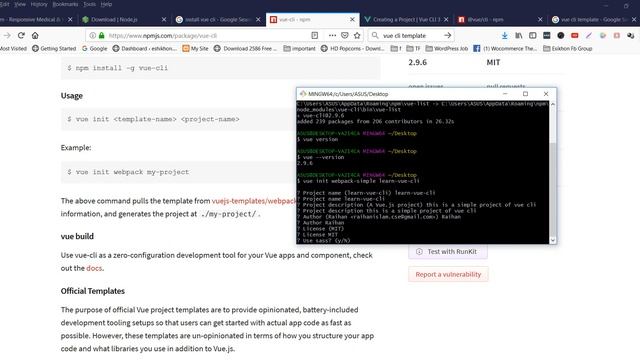Open the View menu
Screen dimensions: 640x360
pos(20,4)
